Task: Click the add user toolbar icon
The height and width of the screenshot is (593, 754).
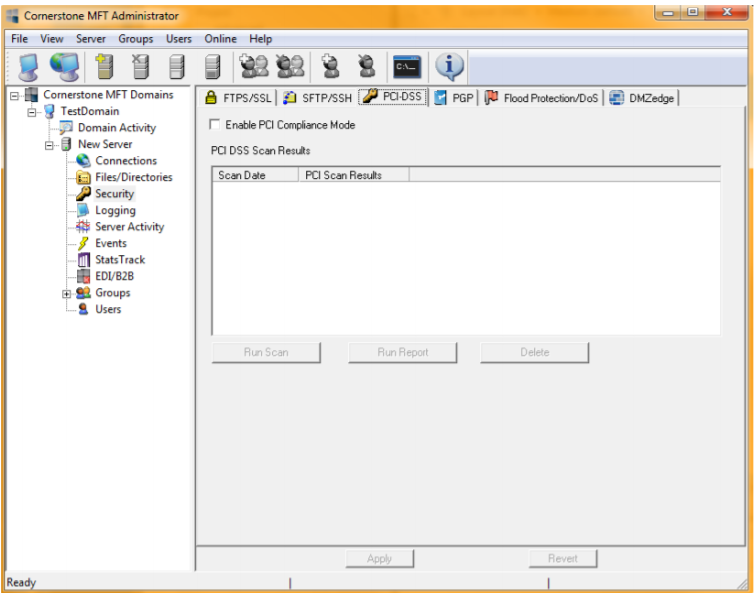Action: [330, 66]
